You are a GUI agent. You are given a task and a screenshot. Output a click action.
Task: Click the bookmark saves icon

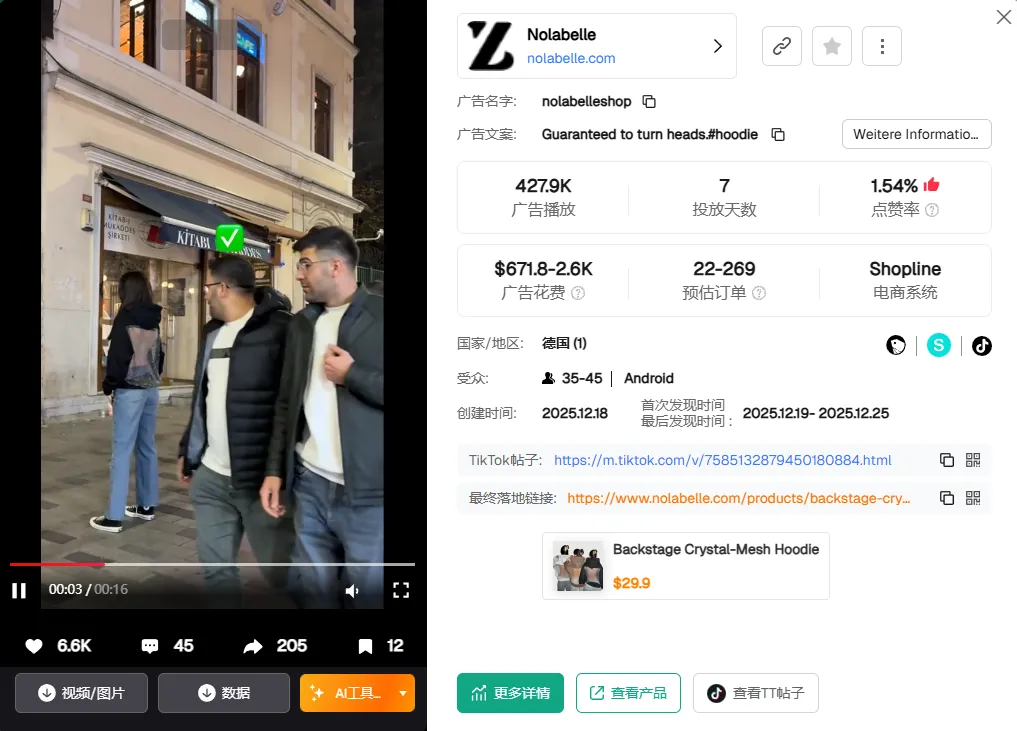(365, 646)
